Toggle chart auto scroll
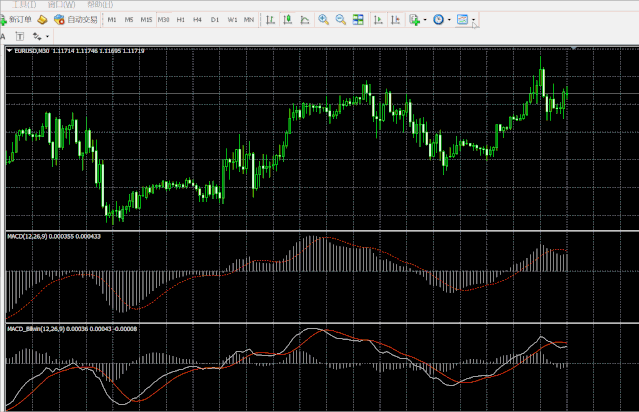 (377, 19)
